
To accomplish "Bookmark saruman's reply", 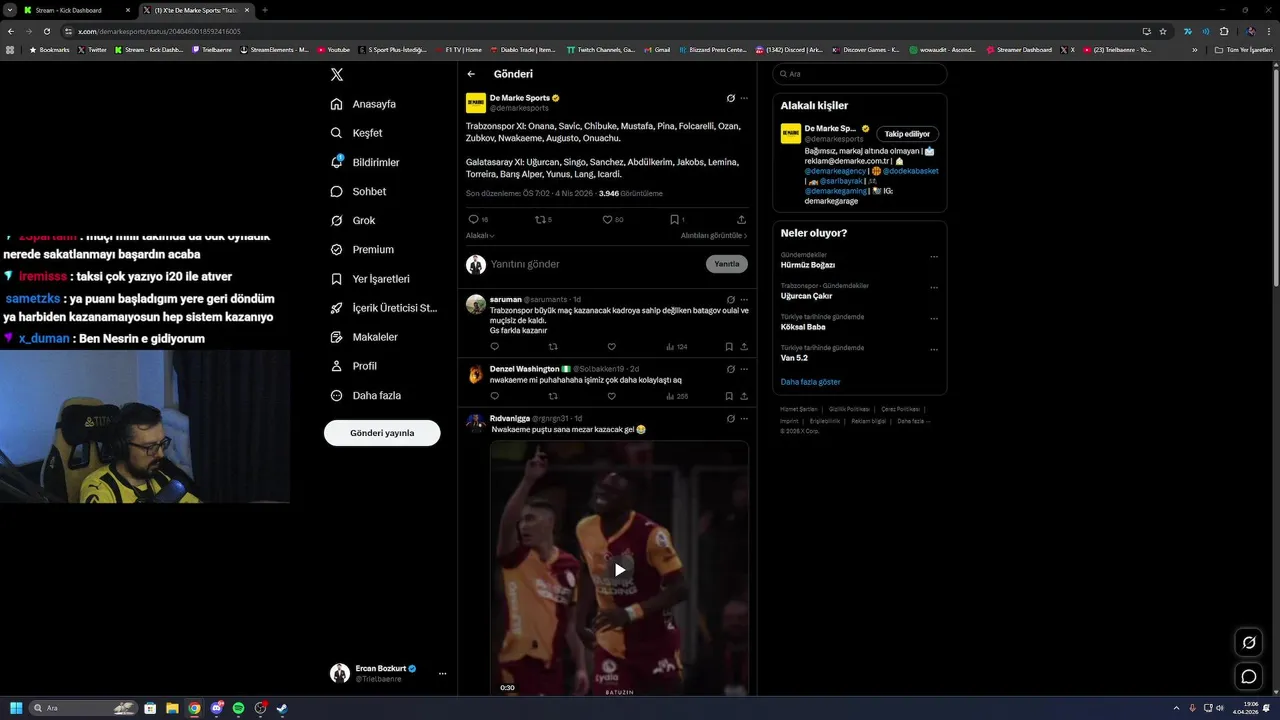I will [729, 347].
